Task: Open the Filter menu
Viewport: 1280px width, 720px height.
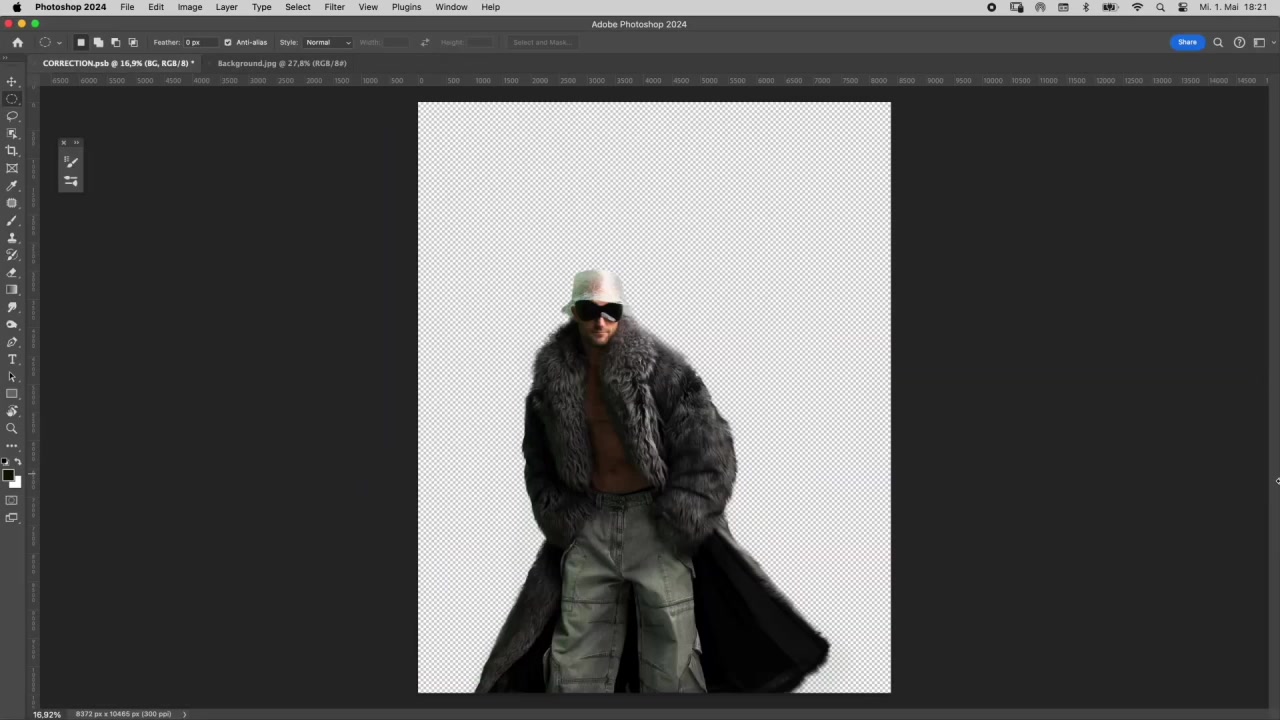Action: click(x=334, y=7)
